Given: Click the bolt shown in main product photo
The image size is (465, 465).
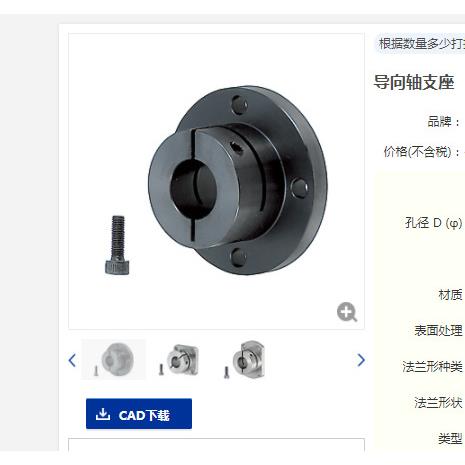Looking at the screenshot, I should (x=117, y=245).
